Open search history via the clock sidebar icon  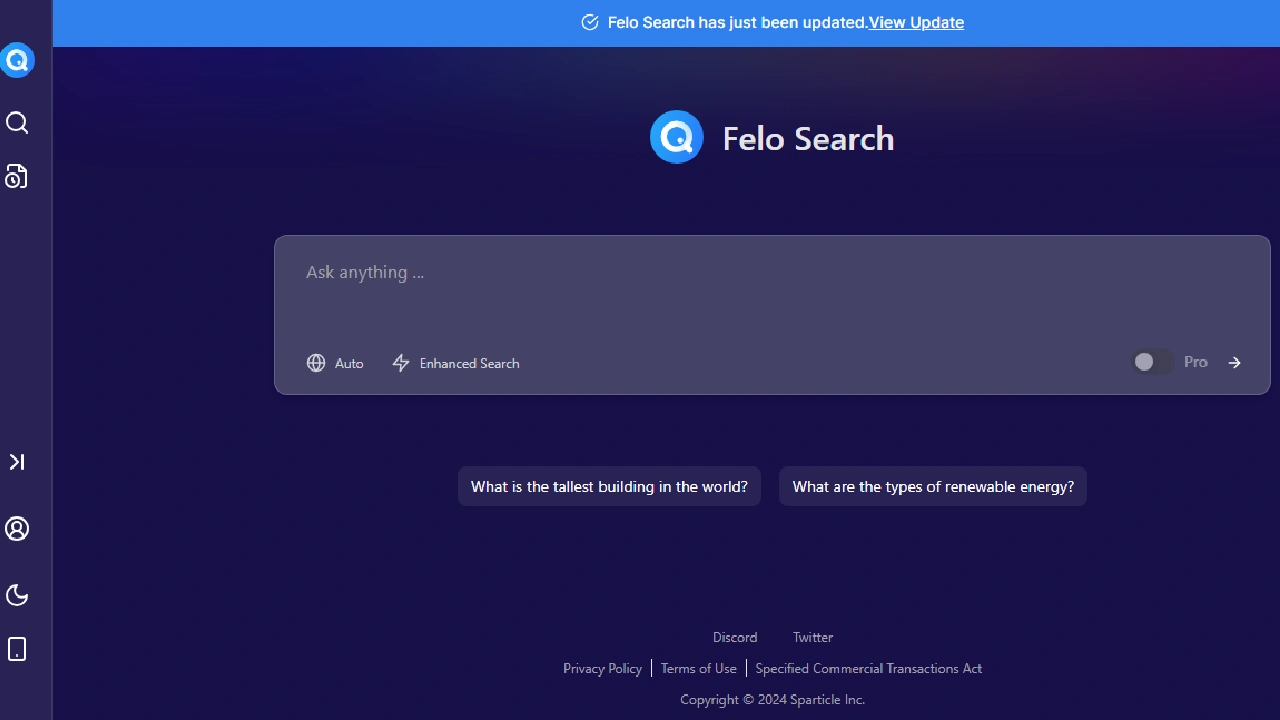coord(16,176)
